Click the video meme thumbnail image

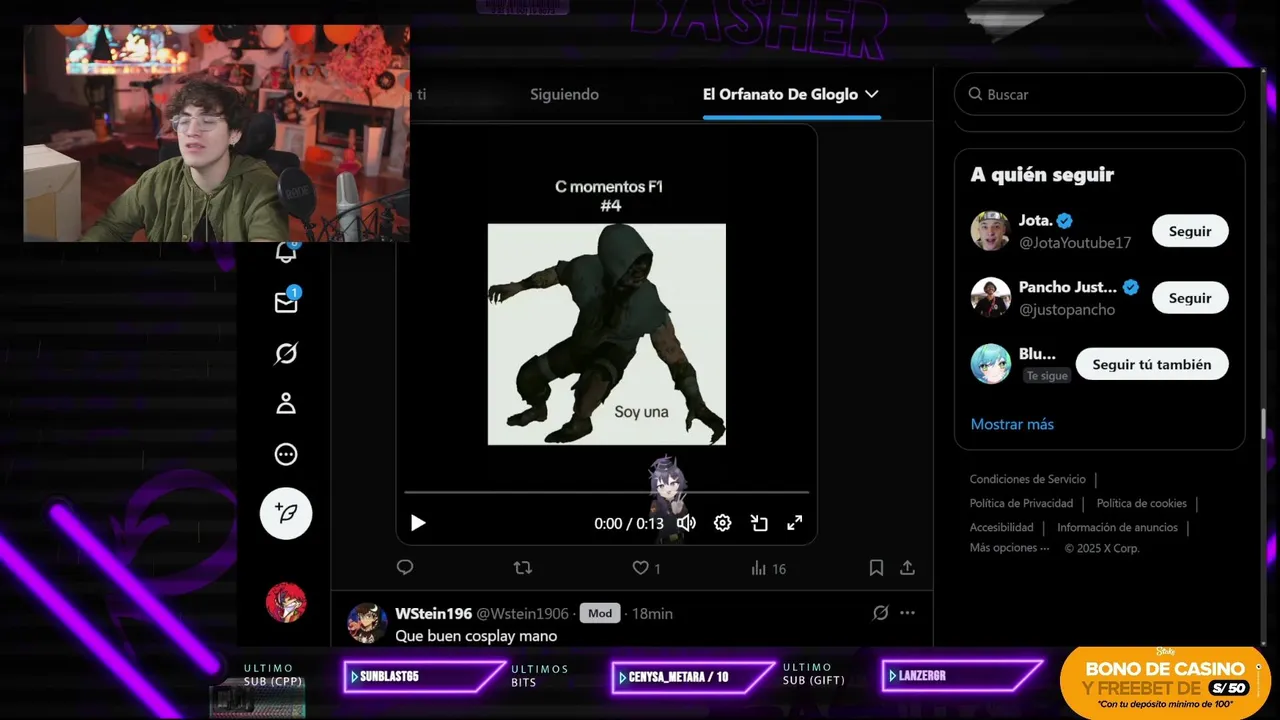pos(606,334)
